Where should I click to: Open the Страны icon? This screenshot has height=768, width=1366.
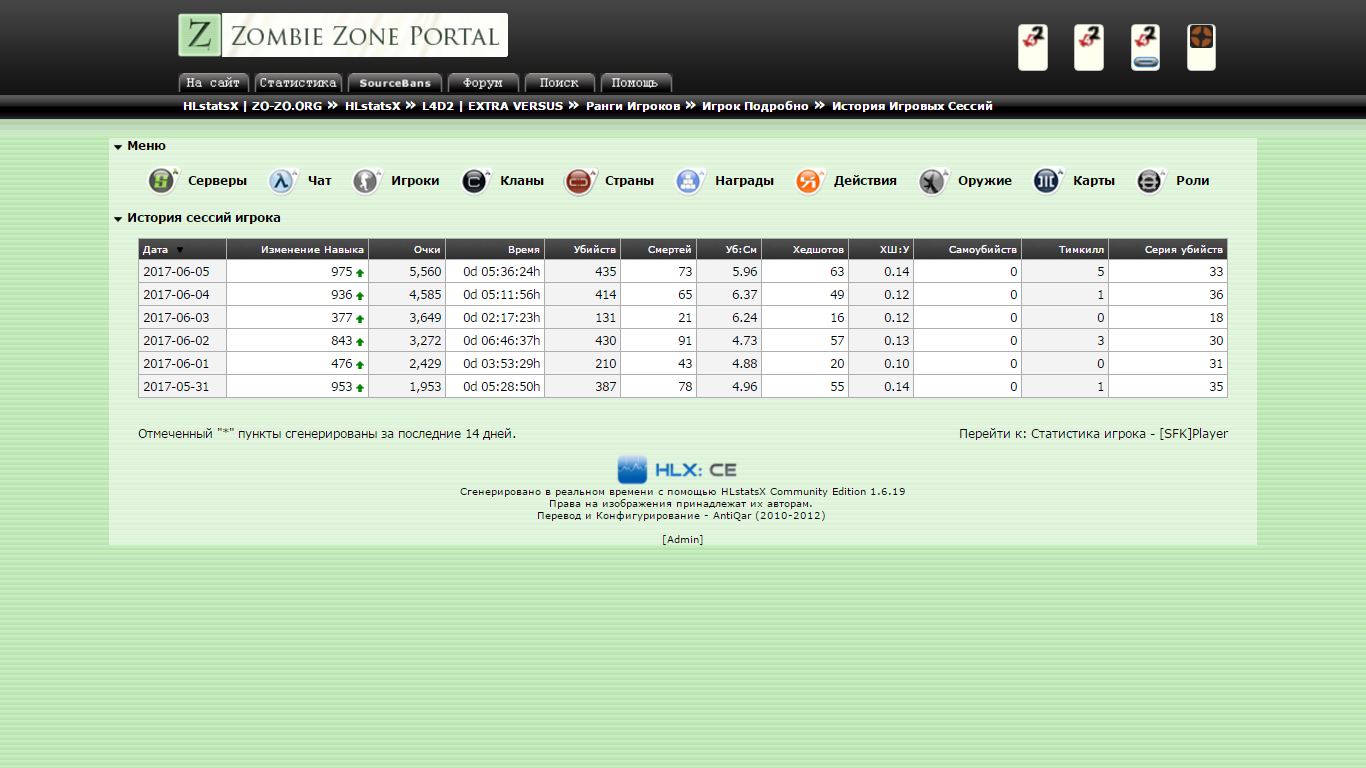pyautogui.click(x=579, y=181)
